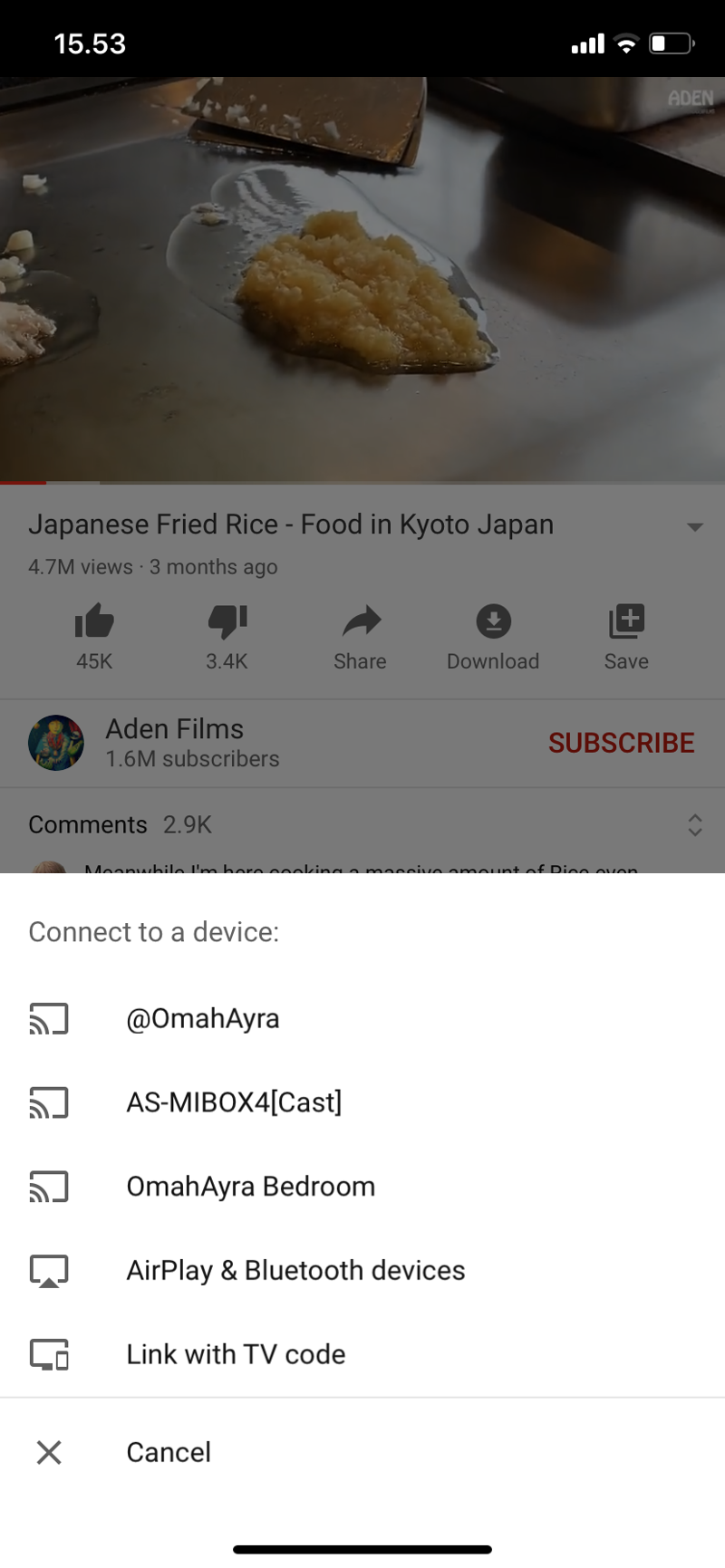
Task: Tap the X icon next to Cancel
Action: [49, 1452]
